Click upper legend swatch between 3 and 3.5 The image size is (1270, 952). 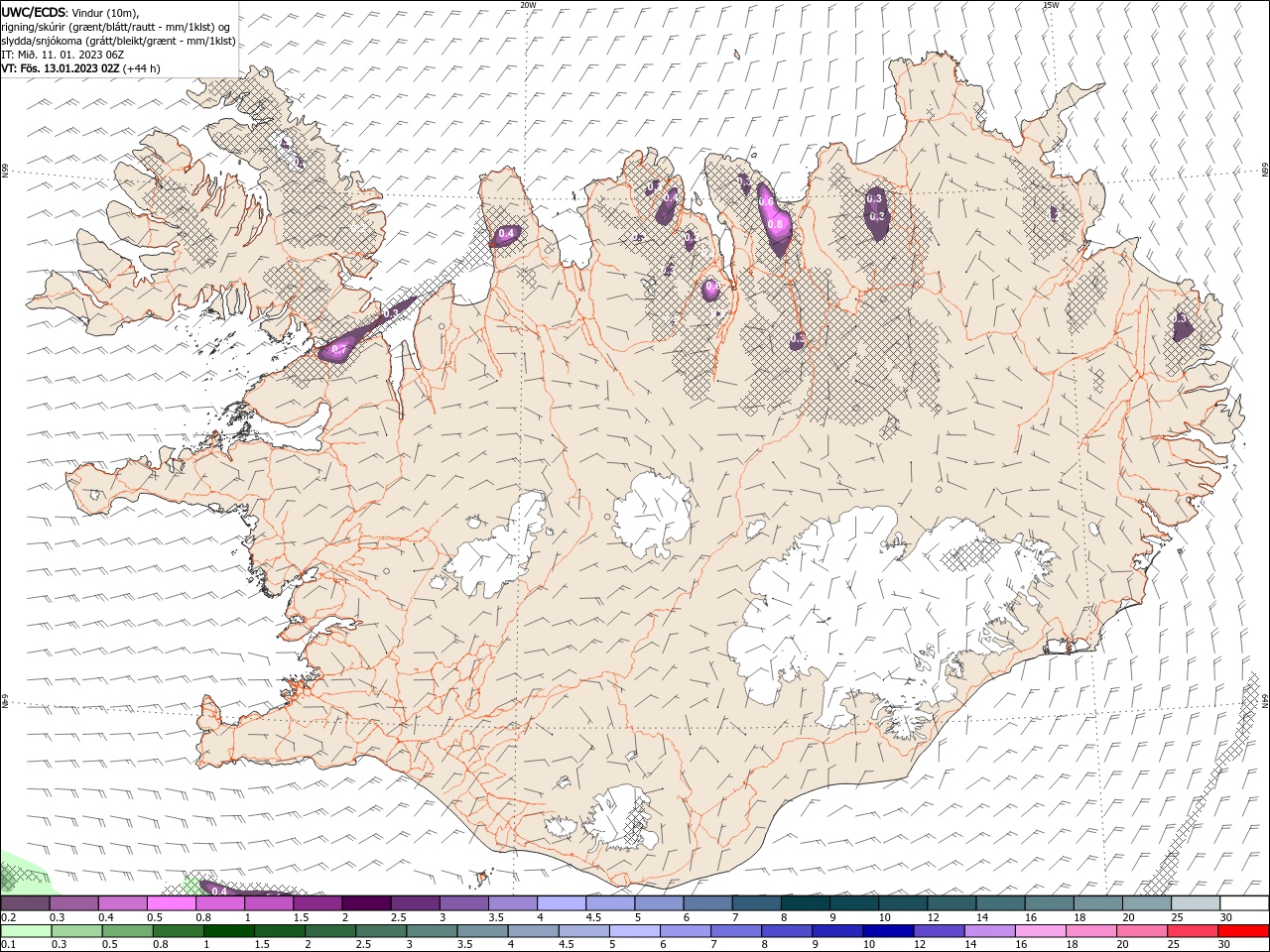pos(464,903)
